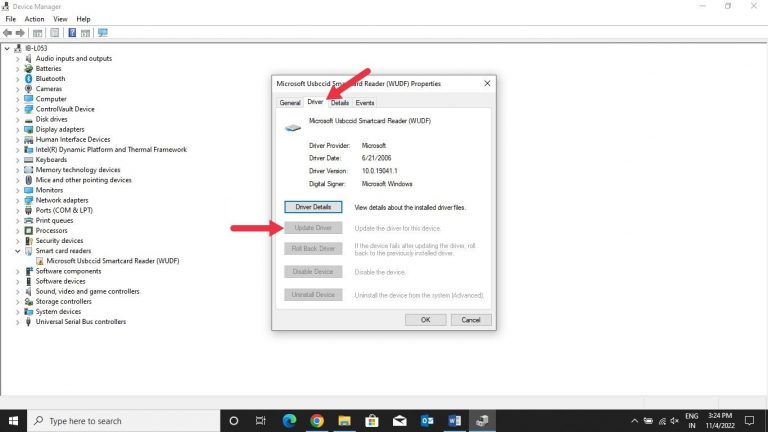768x432 pixels.
Task: Collapse the Smart card readers node
Action: click(x=18, y=251)
